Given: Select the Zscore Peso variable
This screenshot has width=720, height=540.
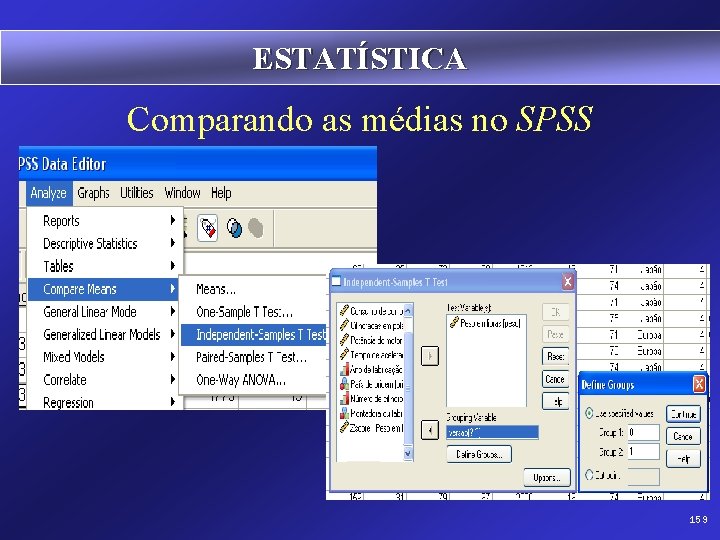Looking at the screenshot, I should pyautogui.click(x=371, y=428).
